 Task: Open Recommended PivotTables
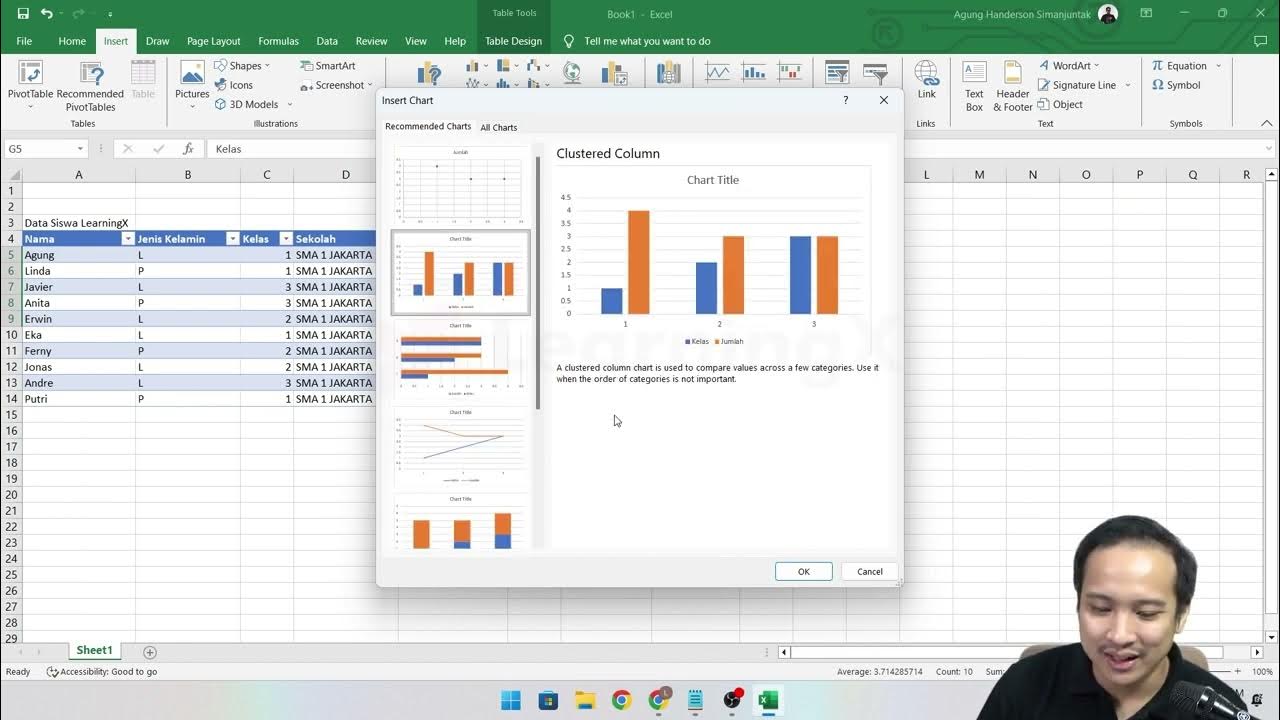coord(90,85)
